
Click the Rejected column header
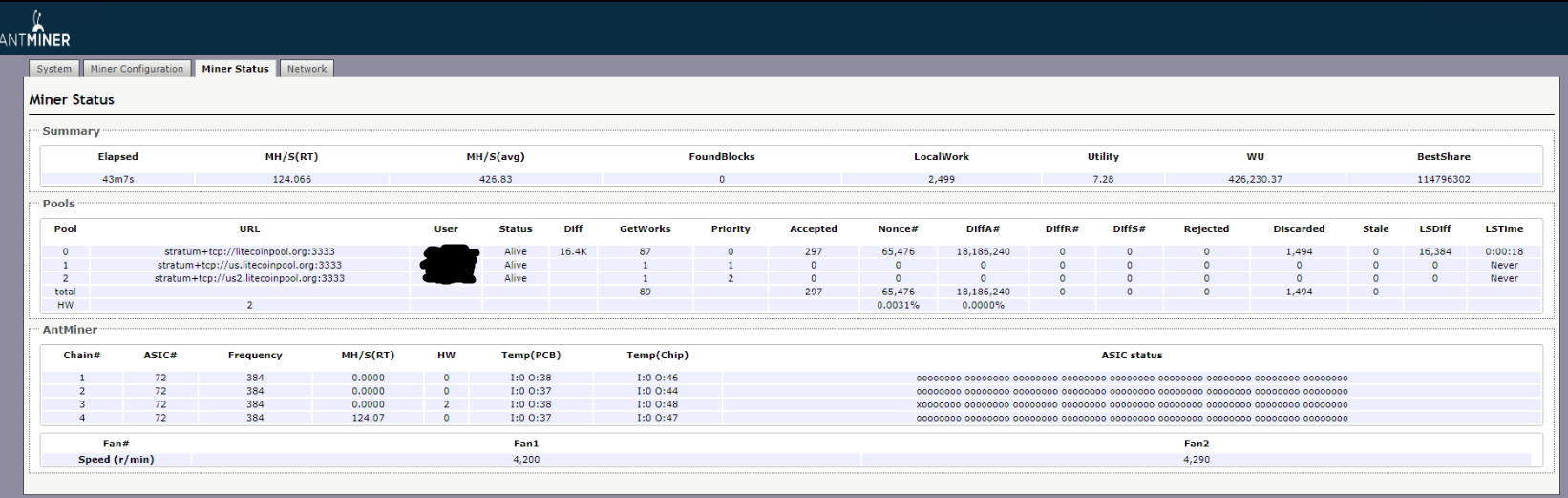pos(1206,229)
